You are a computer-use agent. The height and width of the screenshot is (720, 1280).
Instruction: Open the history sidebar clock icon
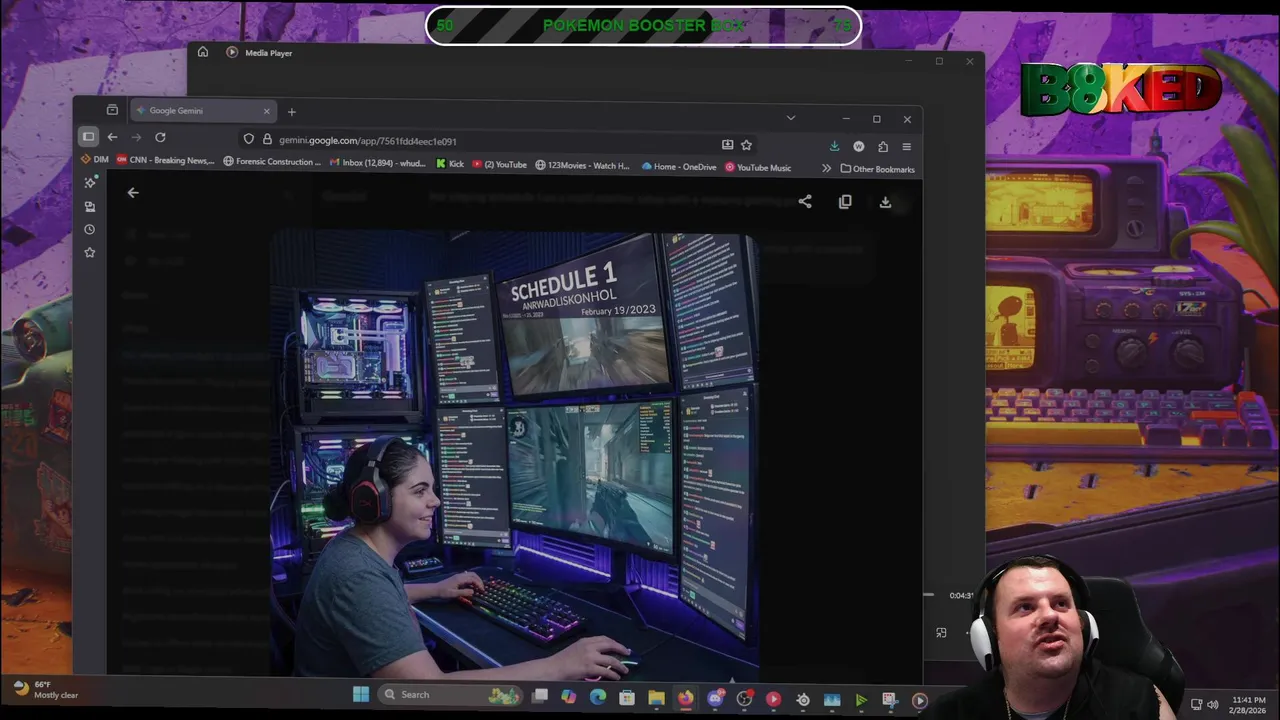click(90, 229)
